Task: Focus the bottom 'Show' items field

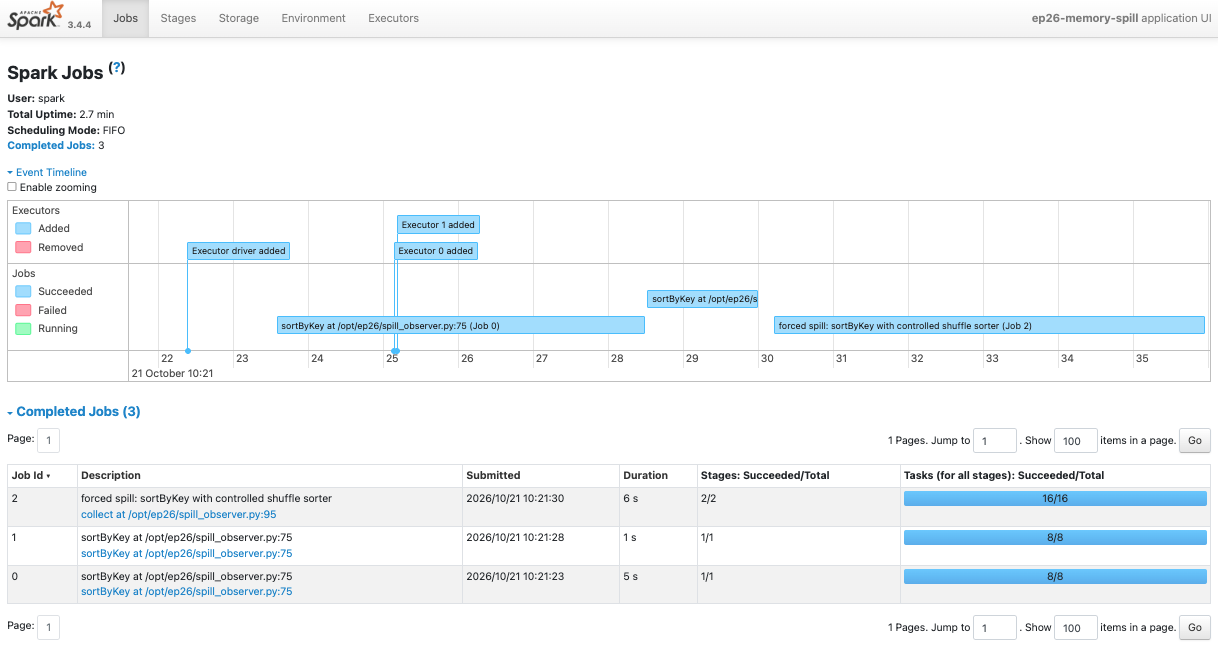Action: pyautogui.click(x=1075, y=627)
